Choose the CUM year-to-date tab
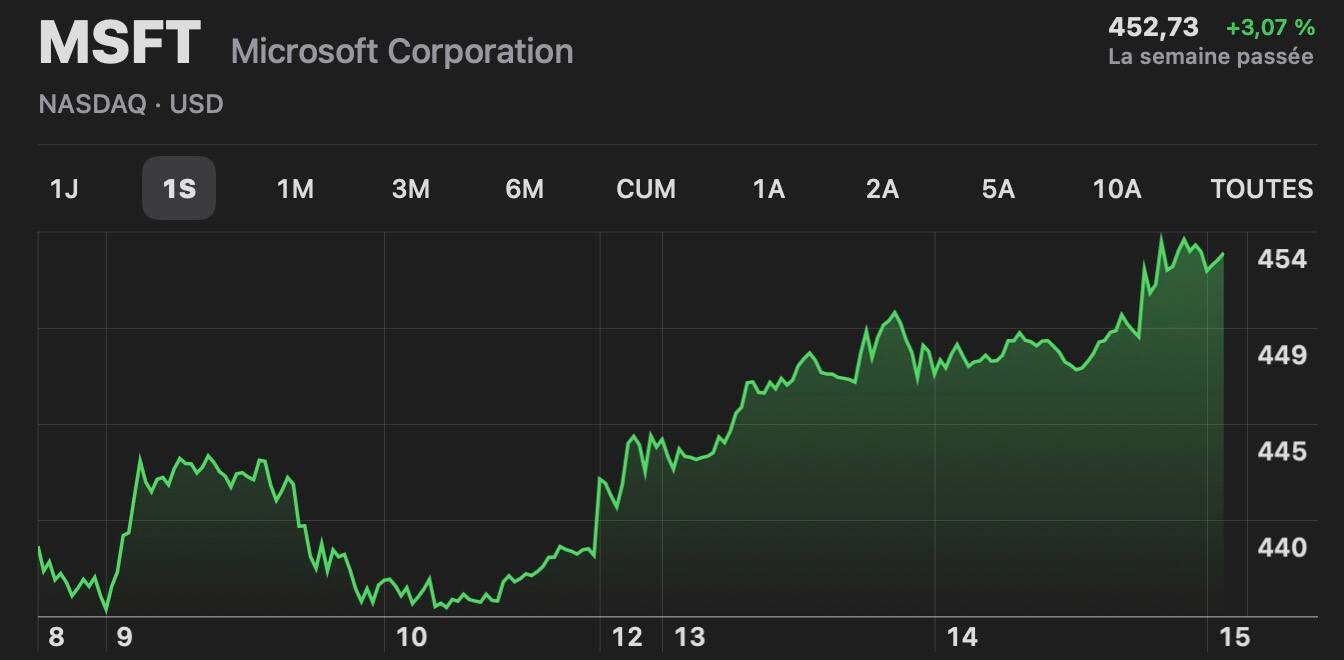 [x=646, y=189]
